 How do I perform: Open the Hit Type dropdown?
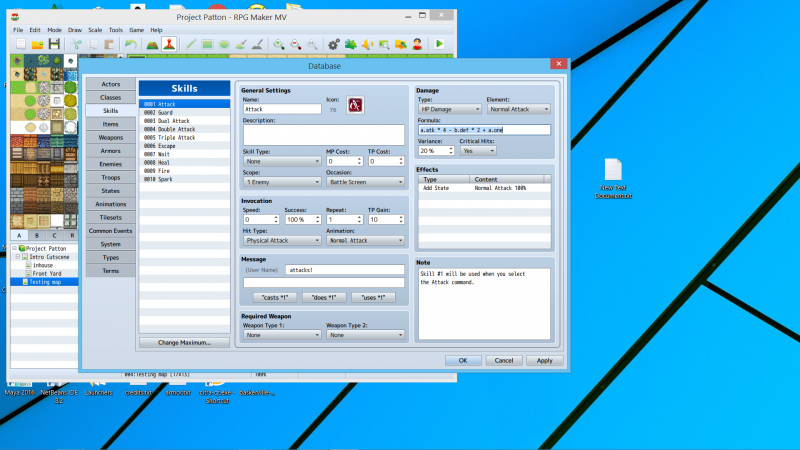[x=282, y=240]
